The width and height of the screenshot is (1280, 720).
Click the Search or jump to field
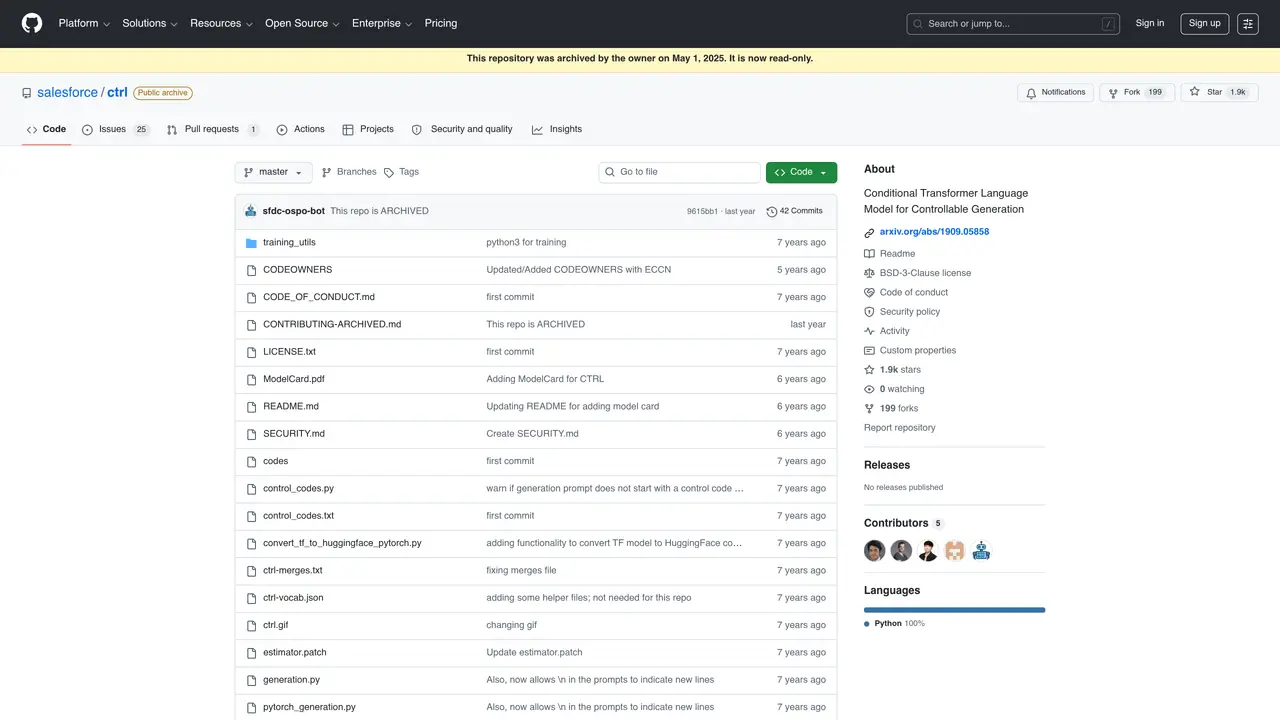[x=1013, y=23]
